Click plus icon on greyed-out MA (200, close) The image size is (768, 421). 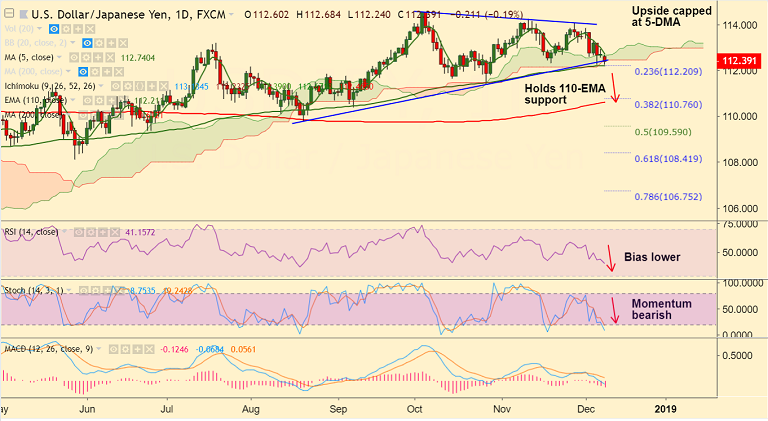tap(107, 71)
